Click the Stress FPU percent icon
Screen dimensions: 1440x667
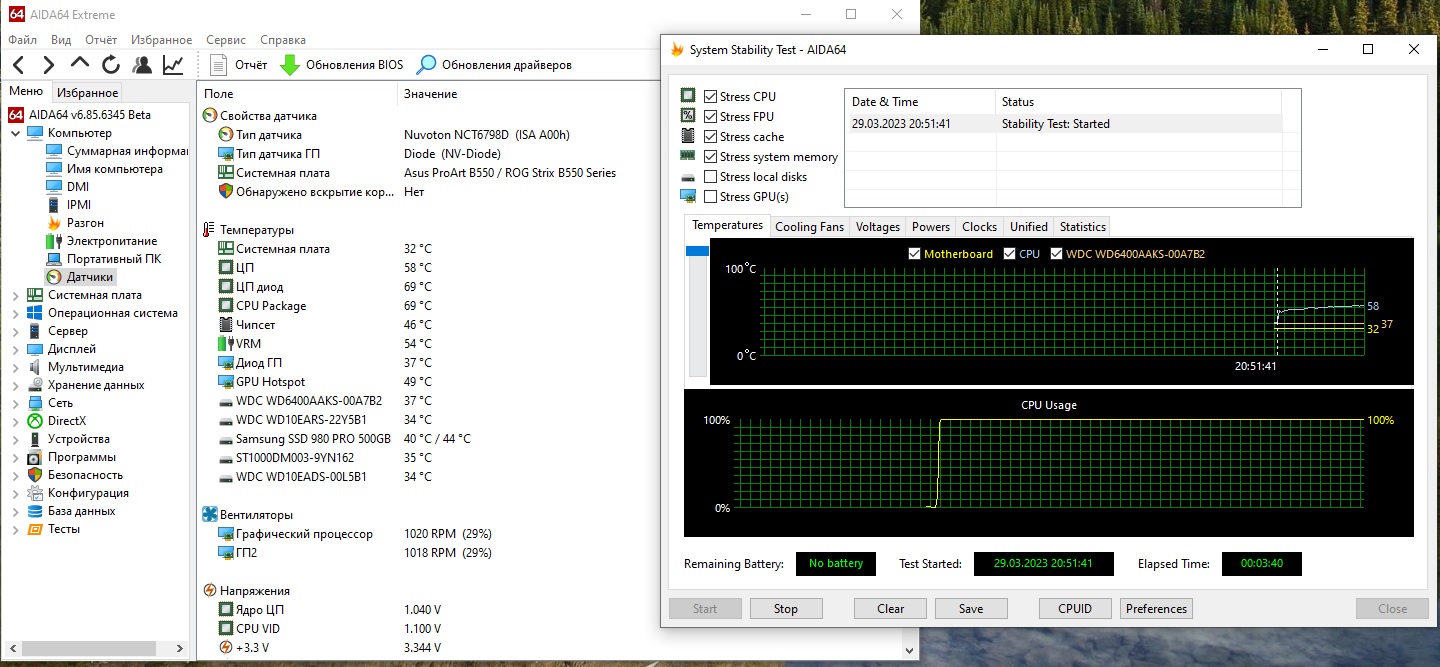pyautogui.click(x=688, y=116)
